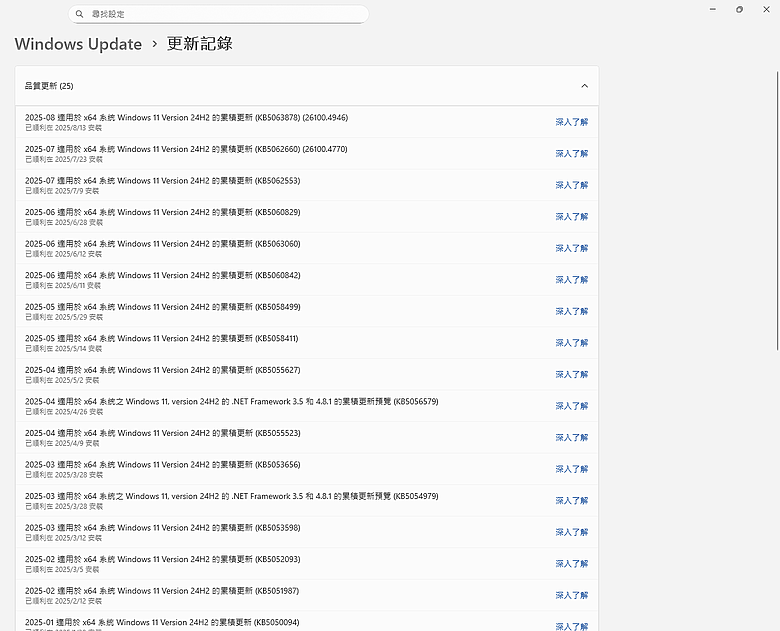Open 深入了解 link for KB5062553

(x=572, y=185)
